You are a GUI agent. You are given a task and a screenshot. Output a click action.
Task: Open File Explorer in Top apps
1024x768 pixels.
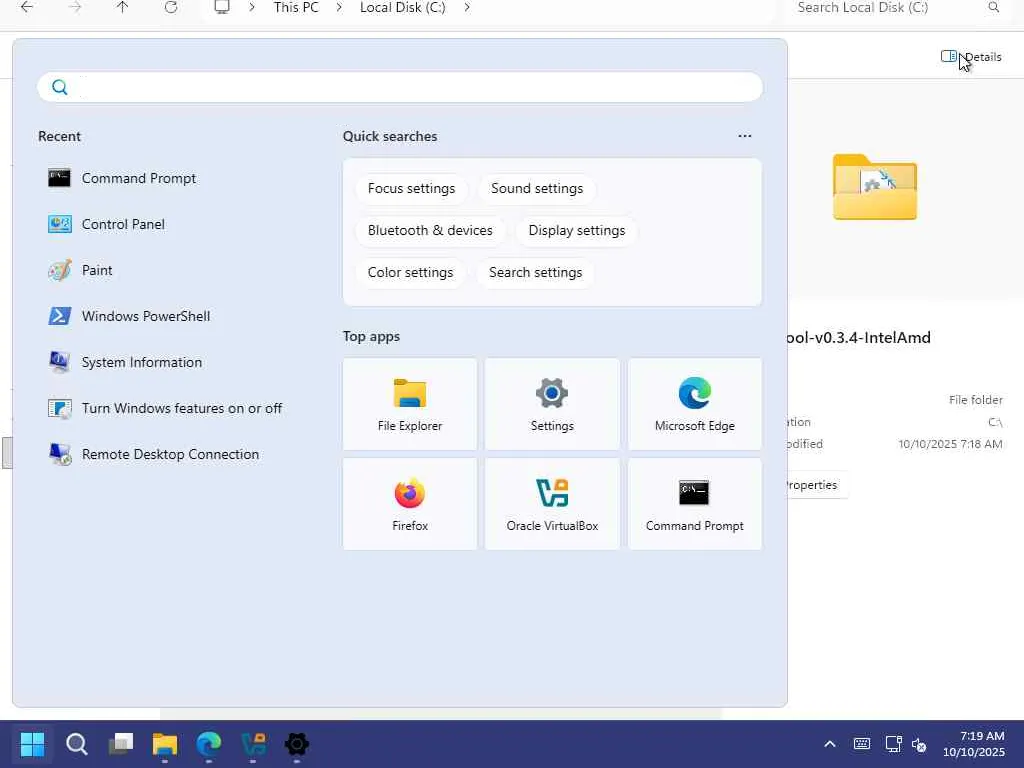[x=410, y=404]
